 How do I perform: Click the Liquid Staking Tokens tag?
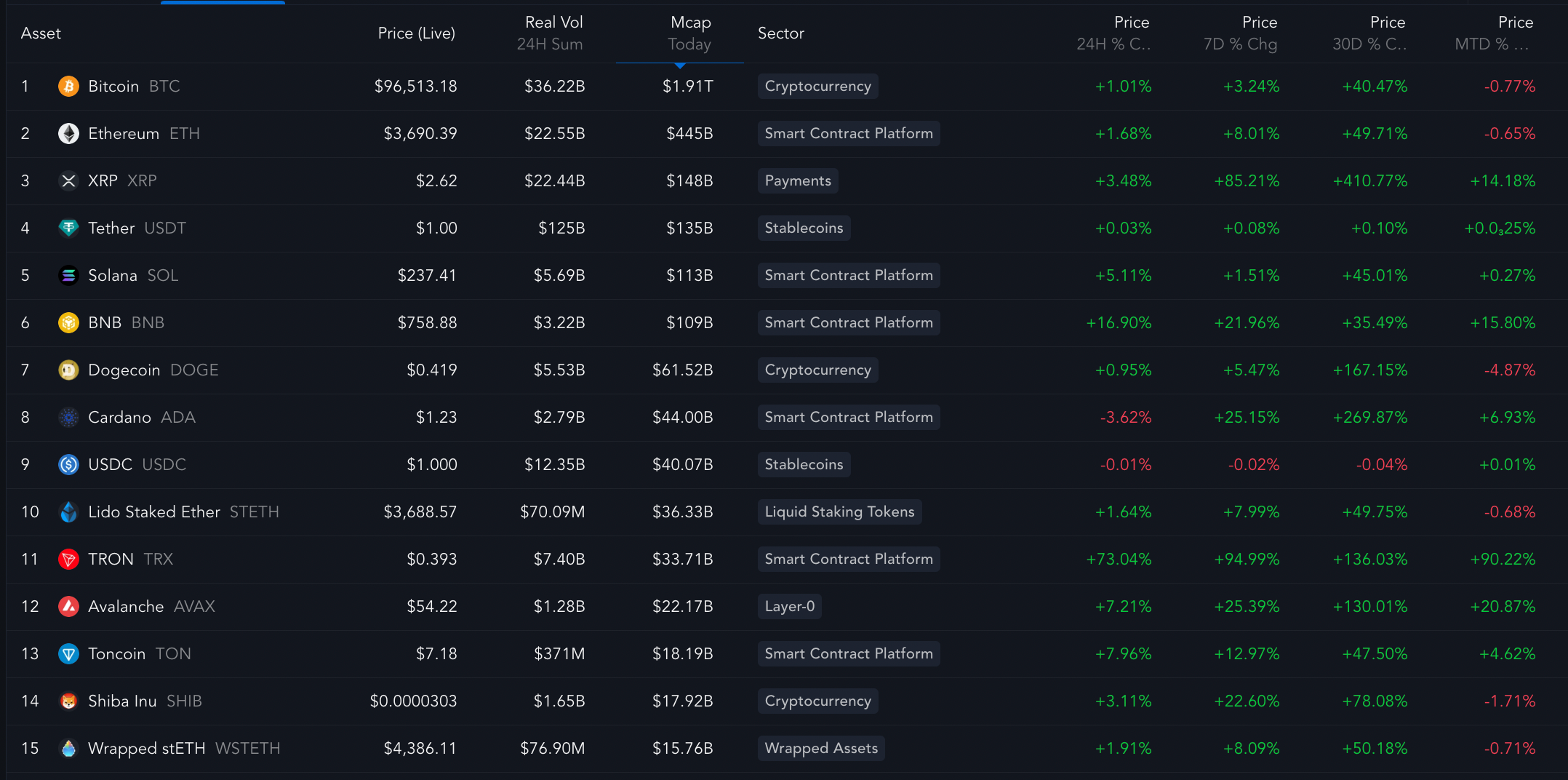(840, 512)
